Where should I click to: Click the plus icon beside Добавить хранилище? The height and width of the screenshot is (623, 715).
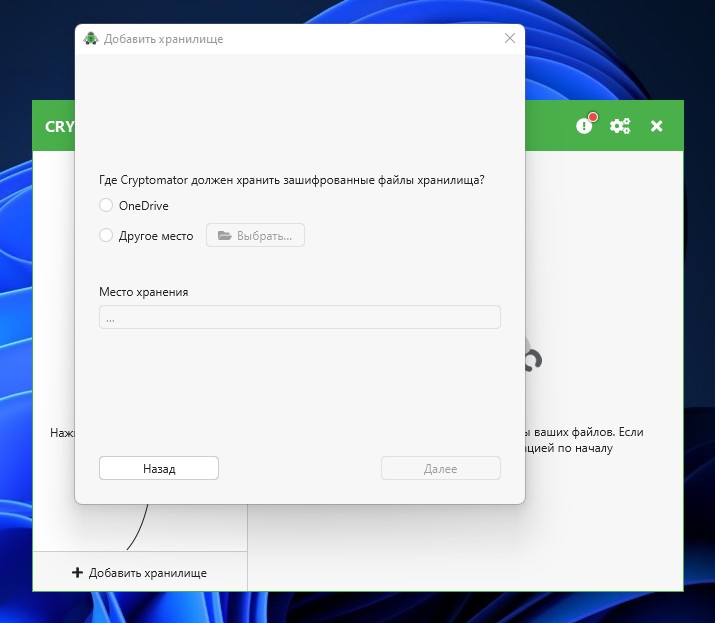[x=78, y=572]
